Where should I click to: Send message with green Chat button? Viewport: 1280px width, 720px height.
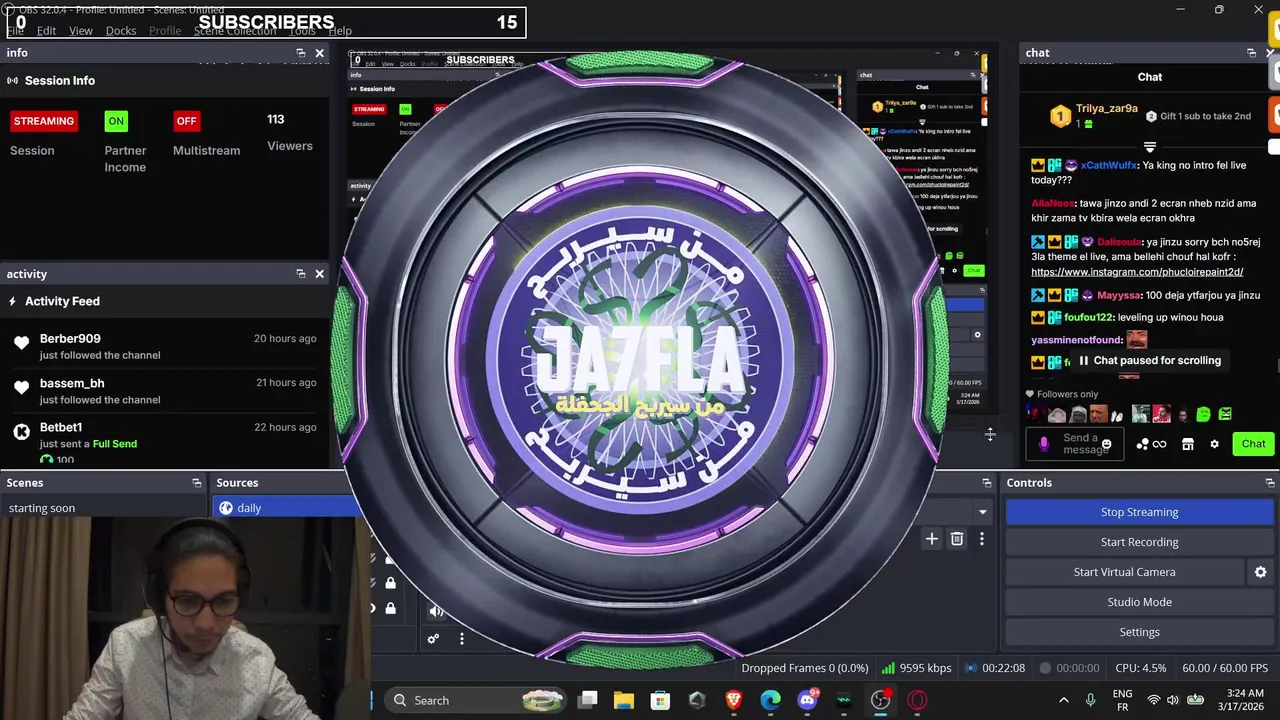(x=1253, y=444)
